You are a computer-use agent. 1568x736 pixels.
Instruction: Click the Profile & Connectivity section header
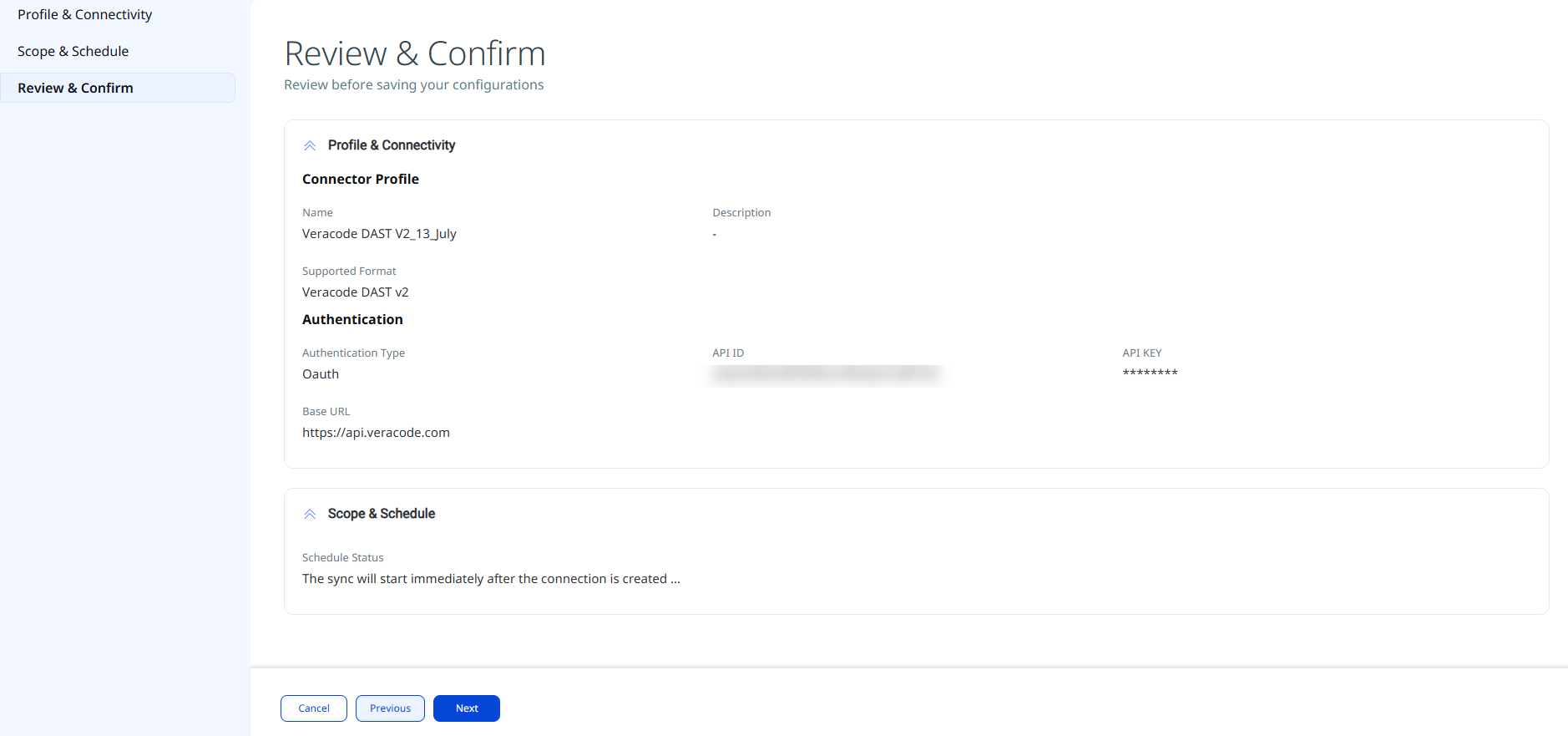point(392,145)
